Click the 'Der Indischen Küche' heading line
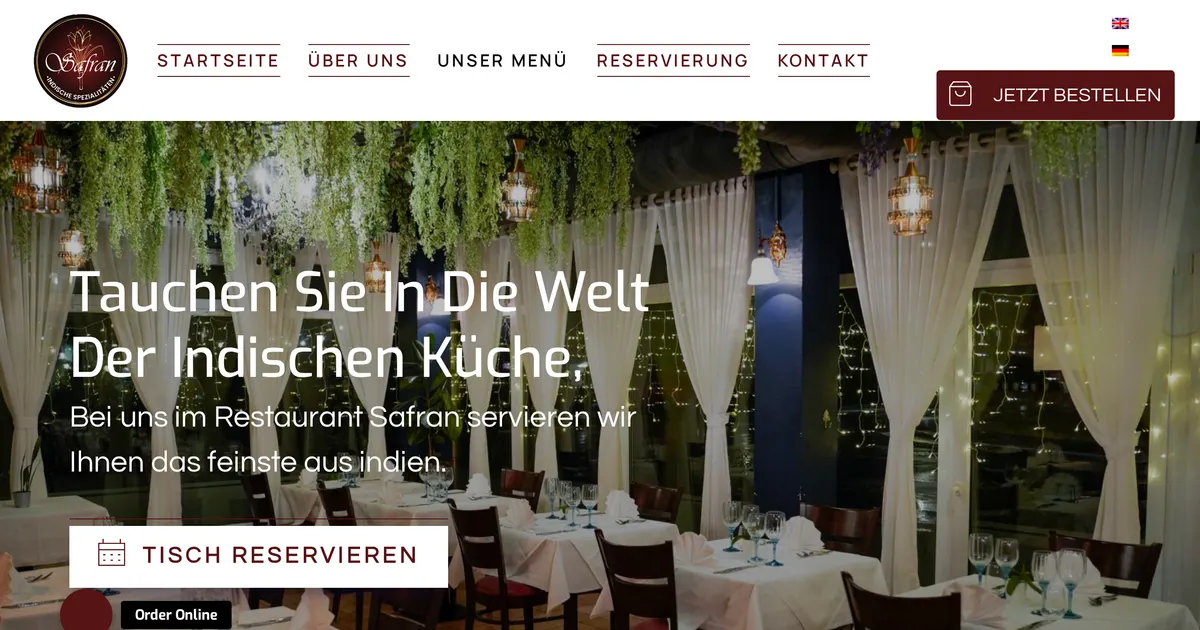The image size is (1200, 630). [x=328, y=357]
